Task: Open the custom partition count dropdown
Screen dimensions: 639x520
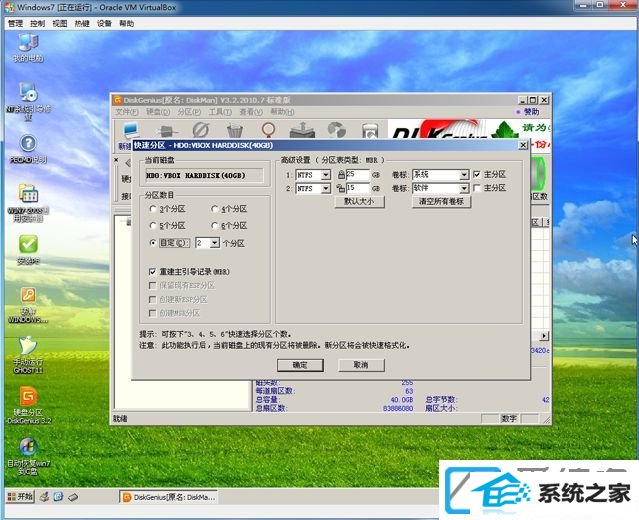Action: pos(215,243)
